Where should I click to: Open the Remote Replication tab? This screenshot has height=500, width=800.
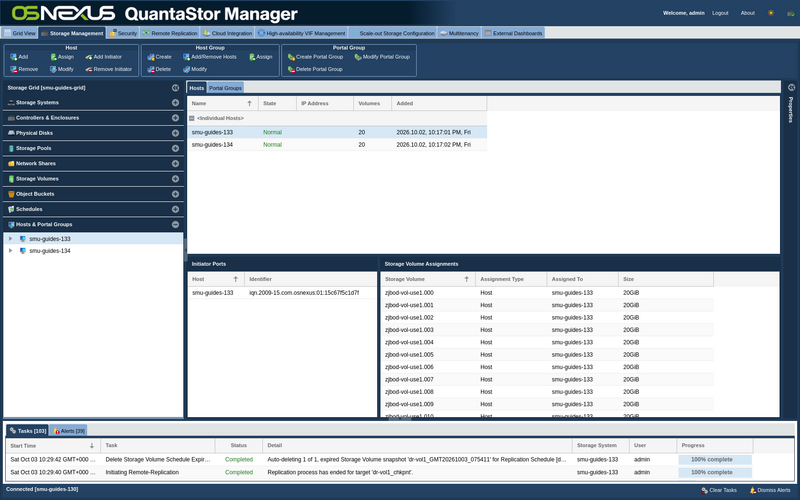click(170, 33)
